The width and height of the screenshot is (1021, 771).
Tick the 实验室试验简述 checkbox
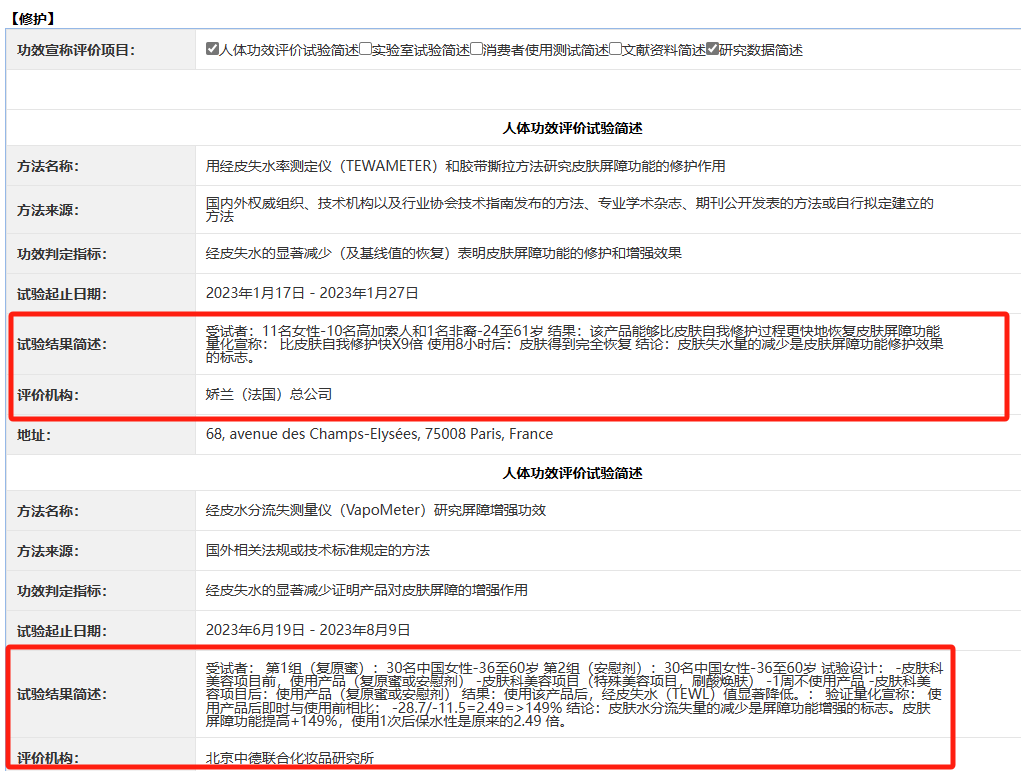(x=365, y=49)
